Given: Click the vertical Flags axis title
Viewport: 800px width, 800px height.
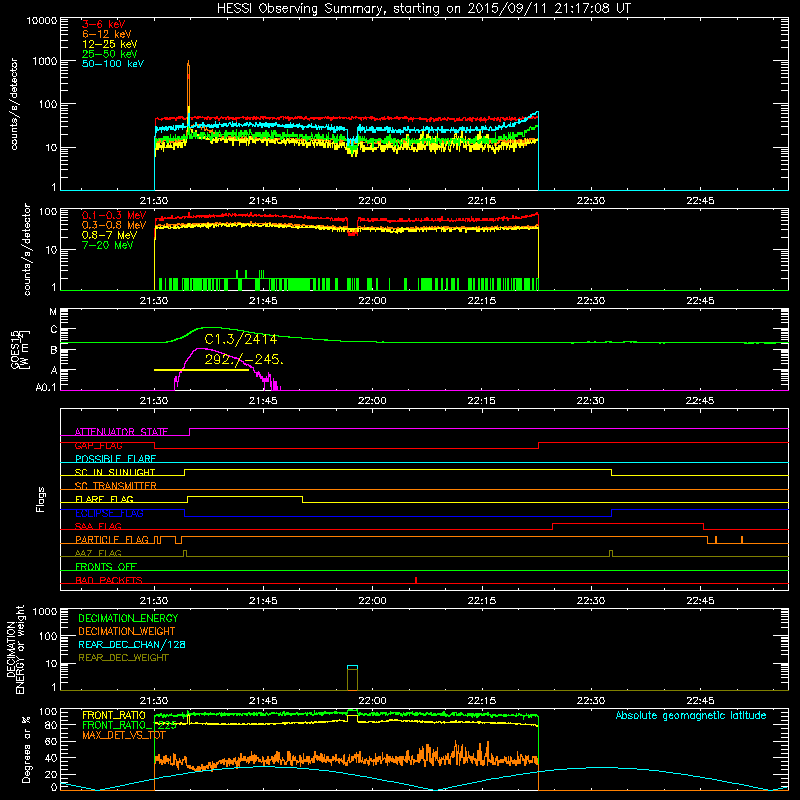Looking at the screenshot, I should [41, 499].
